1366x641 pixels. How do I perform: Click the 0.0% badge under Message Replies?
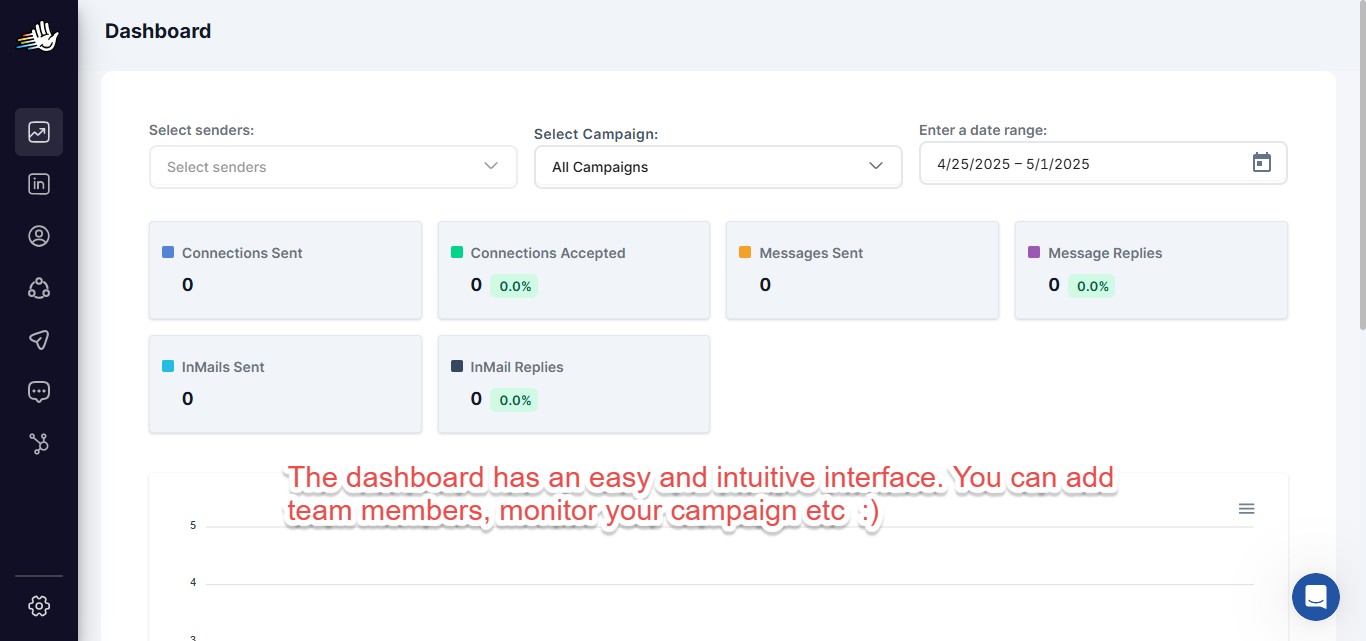1092,286
